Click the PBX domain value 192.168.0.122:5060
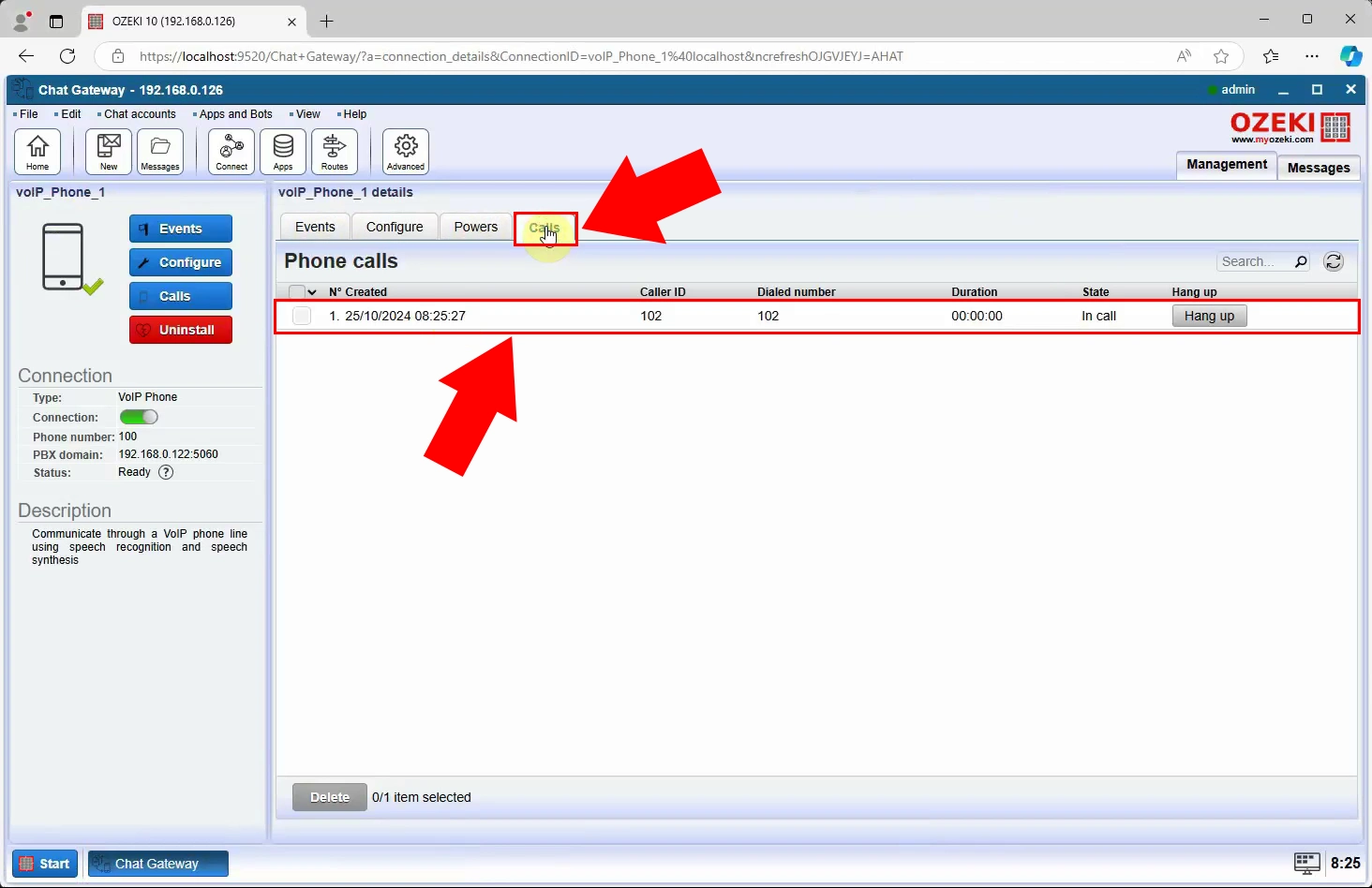This screenshot has height=888, width=1372. click(x=168, y=454)
